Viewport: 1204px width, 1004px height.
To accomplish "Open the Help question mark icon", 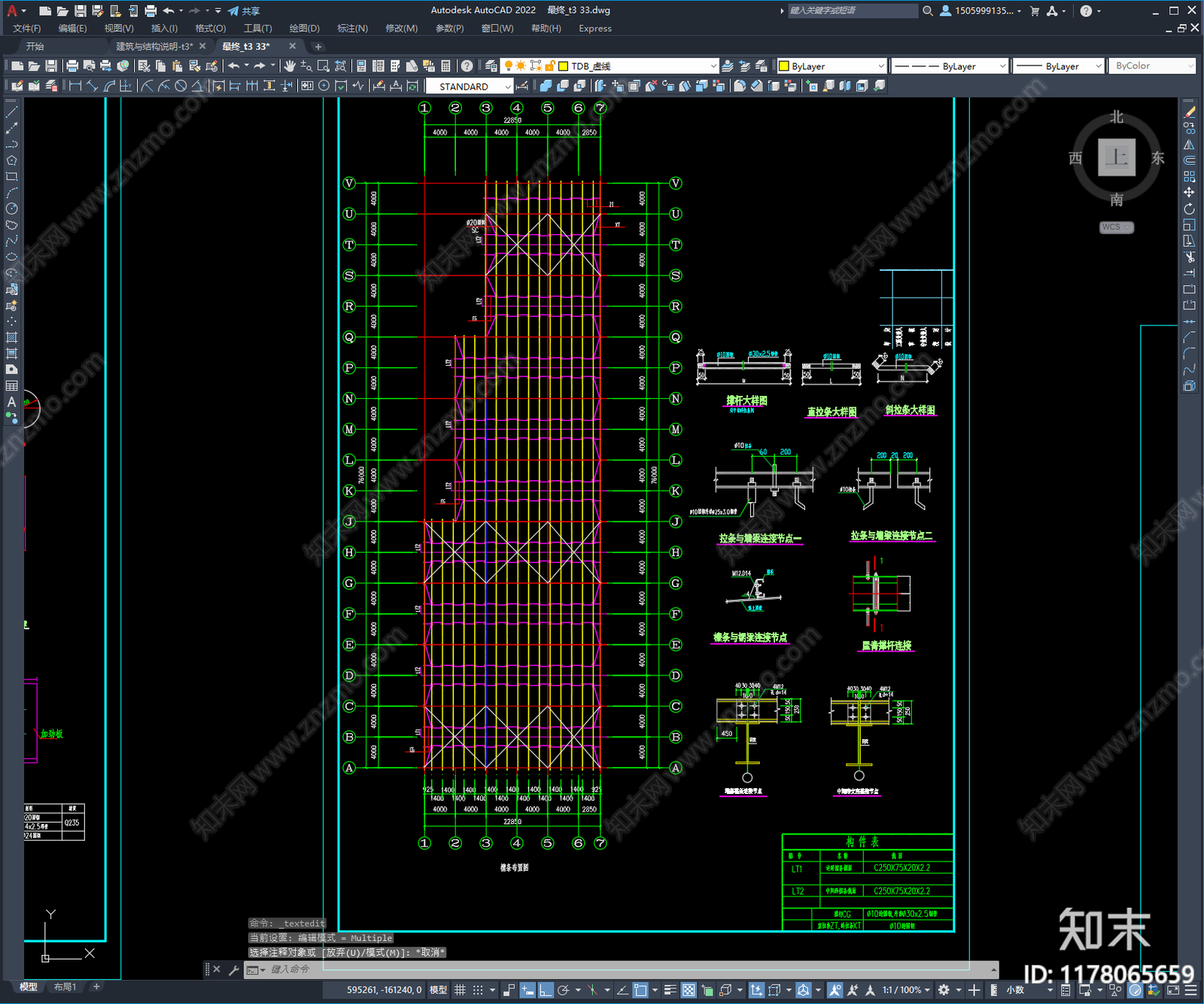I will point(467,66).
